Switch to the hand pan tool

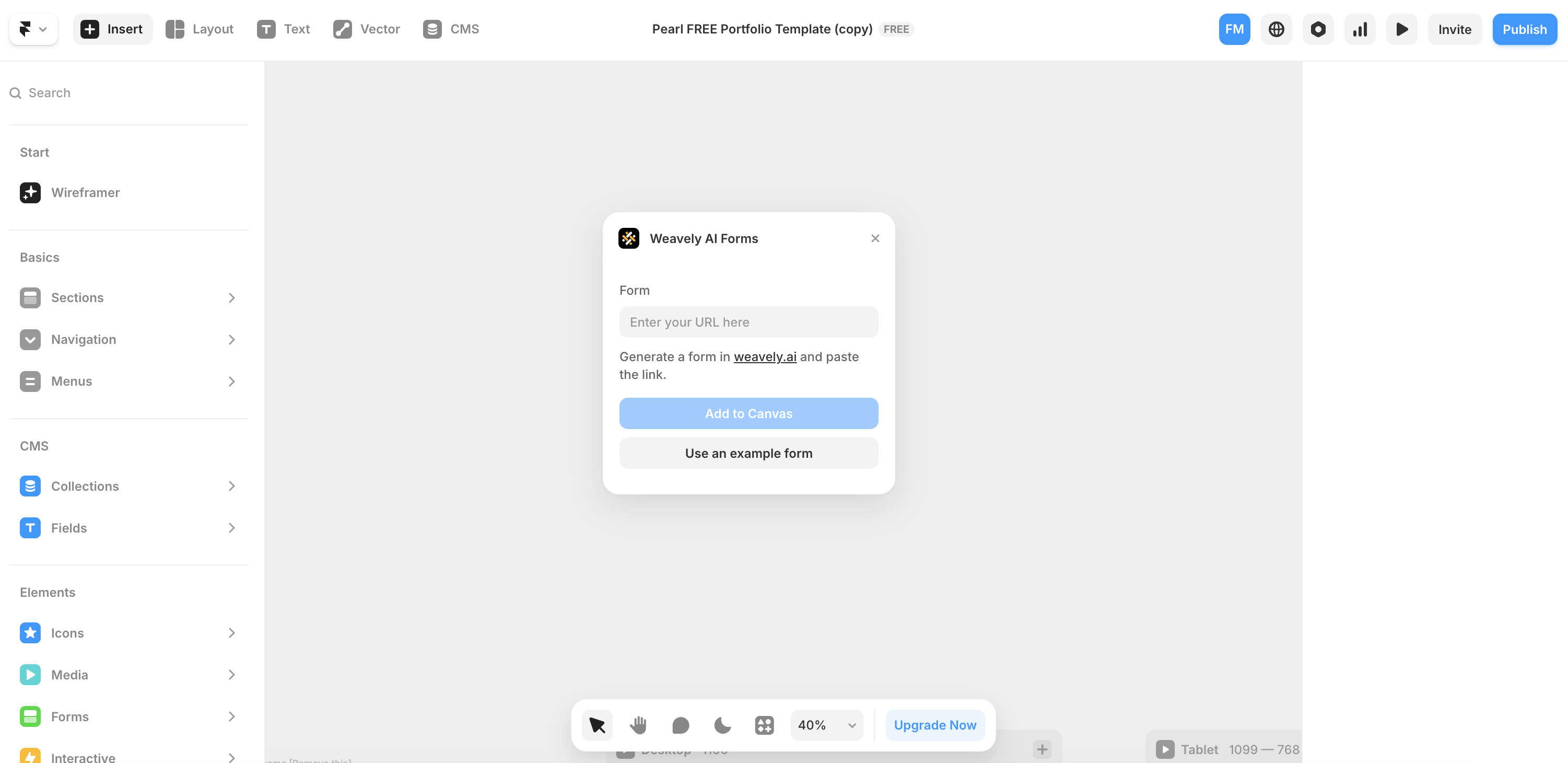pyautogui.click(x=638, y=725)
